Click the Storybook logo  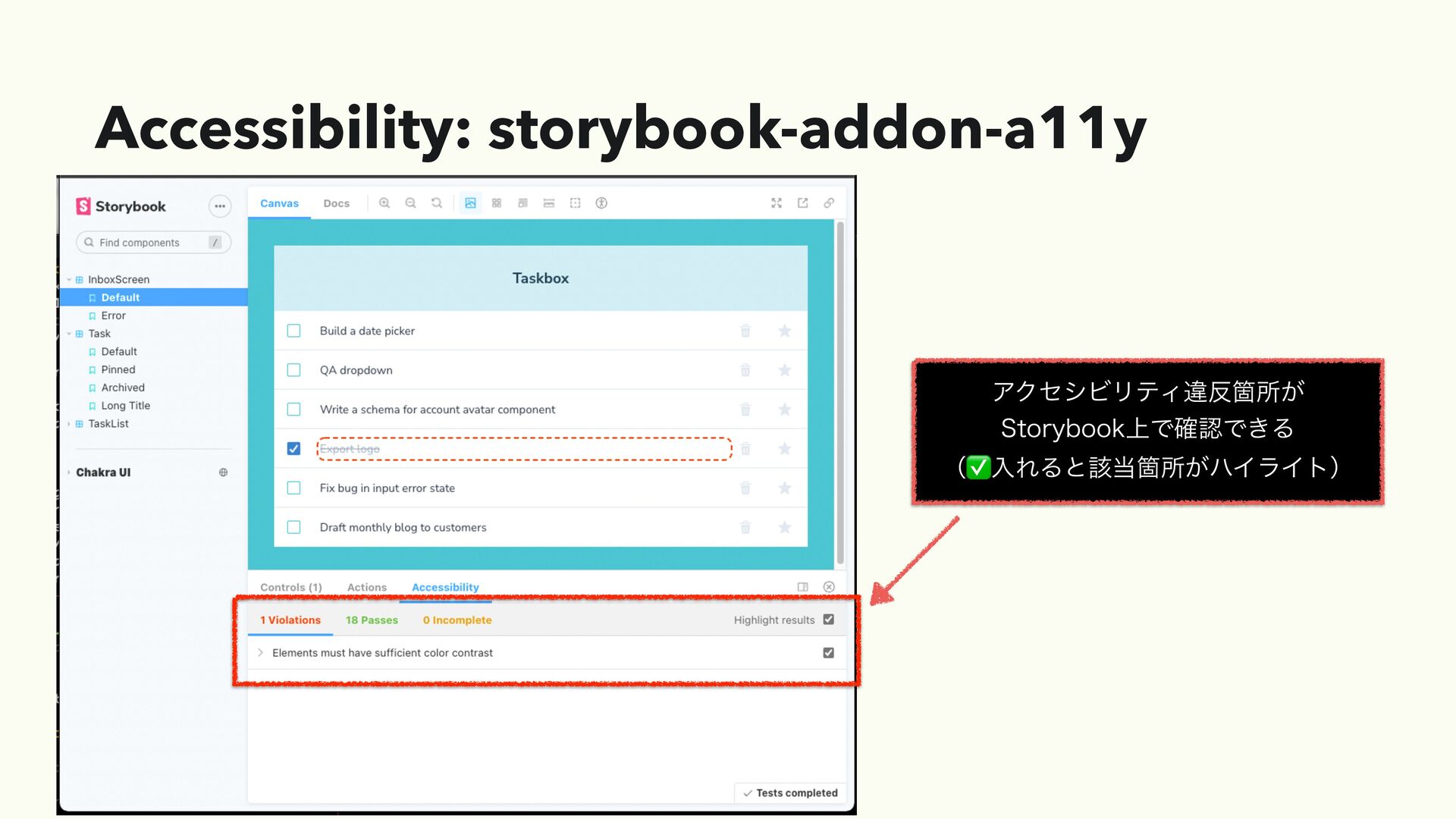tap(121, 206)
